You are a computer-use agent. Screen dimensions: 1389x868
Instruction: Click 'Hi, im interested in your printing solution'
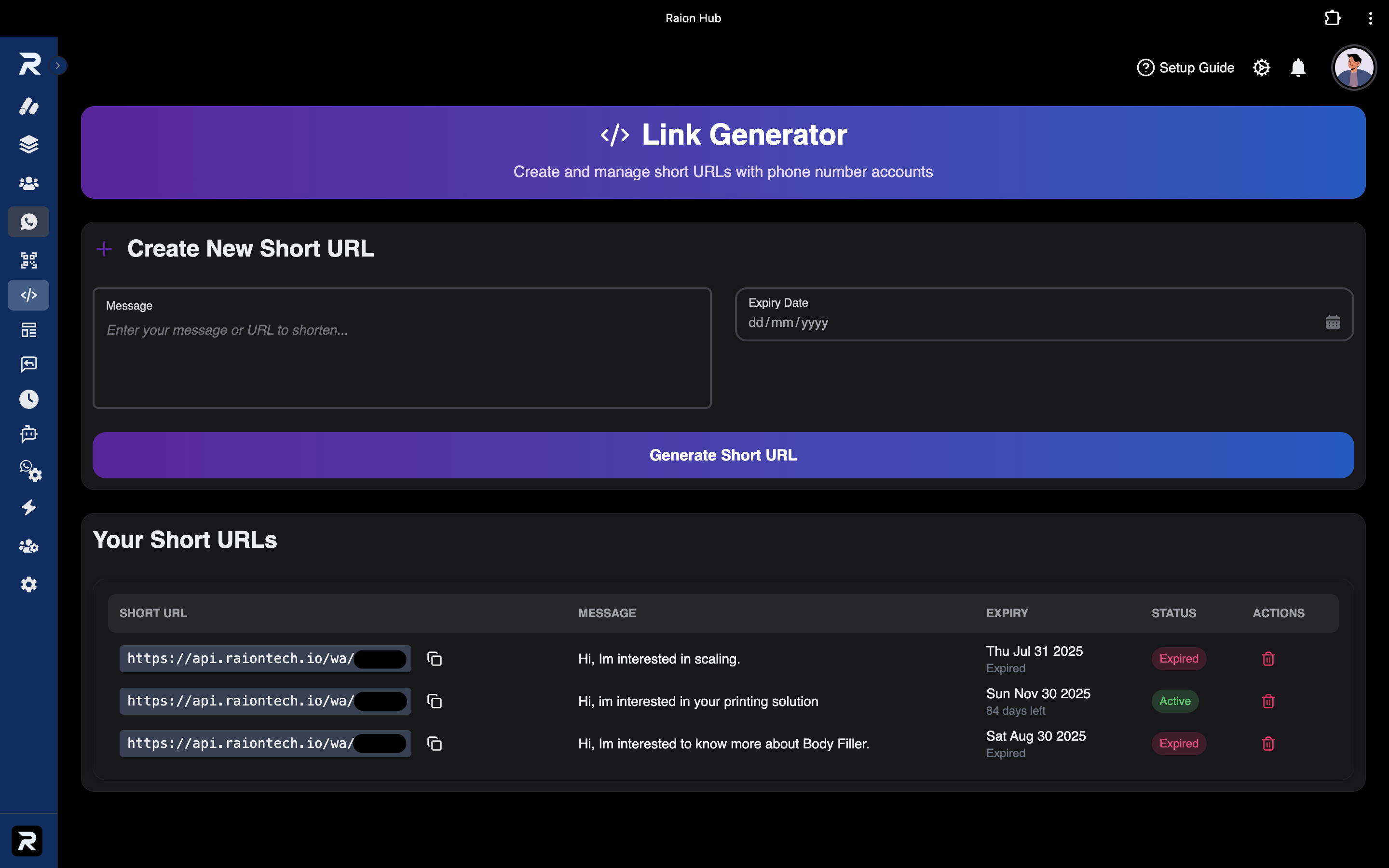(x=698, y=702)
